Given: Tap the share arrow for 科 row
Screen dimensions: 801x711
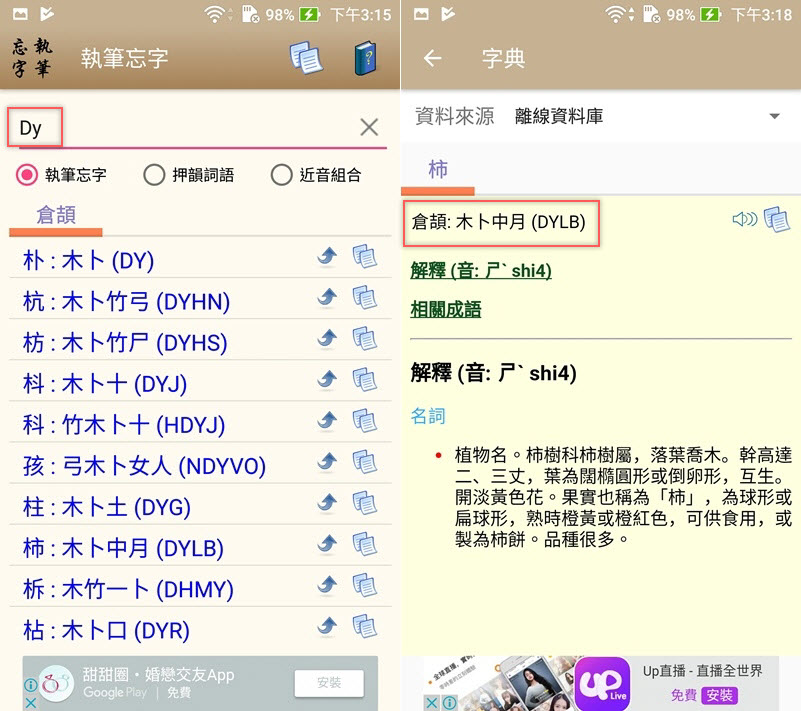Looking at the screenshot, I should 327,420.
